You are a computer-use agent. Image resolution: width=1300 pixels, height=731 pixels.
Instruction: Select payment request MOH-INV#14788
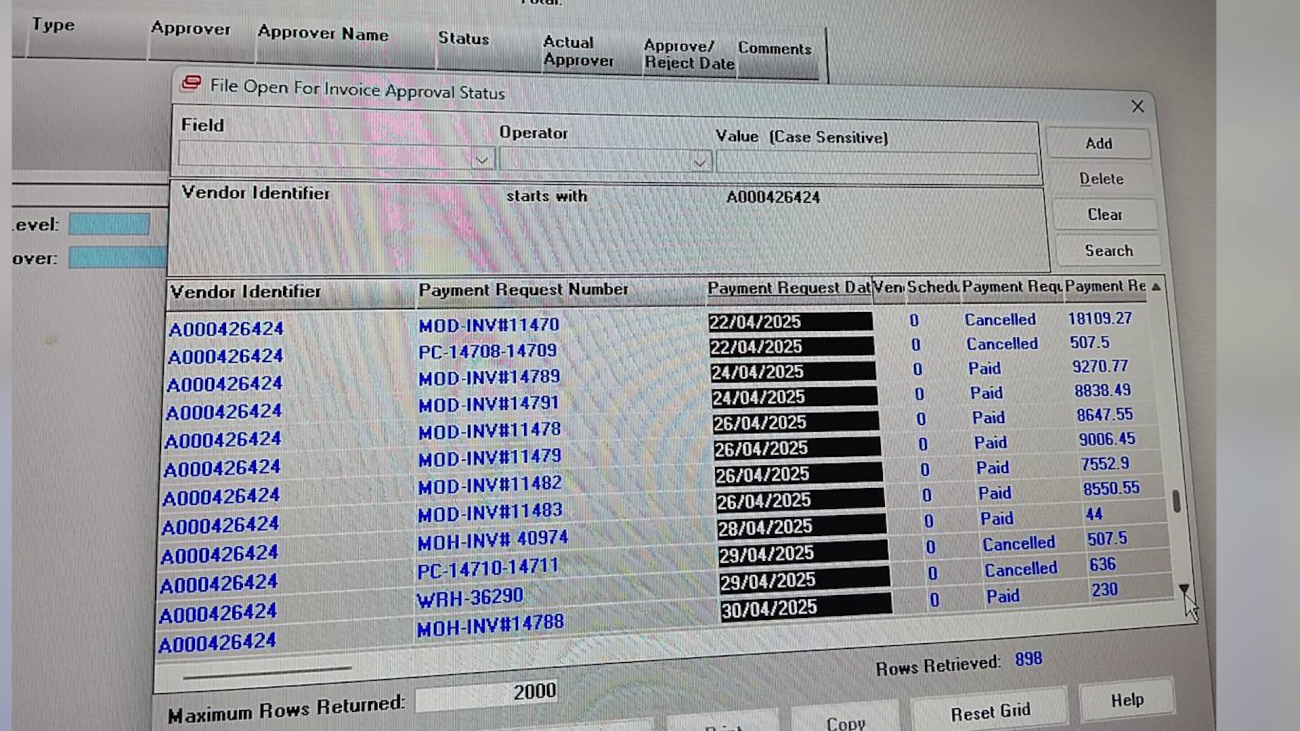tap(490, 626)
